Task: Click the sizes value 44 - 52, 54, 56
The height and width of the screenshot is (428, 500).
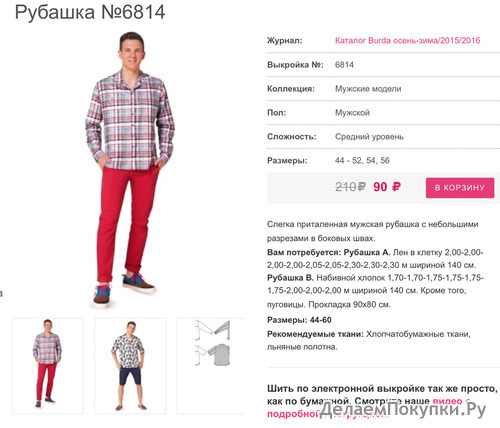Action: pyautogui.click(x=362, y=160)
